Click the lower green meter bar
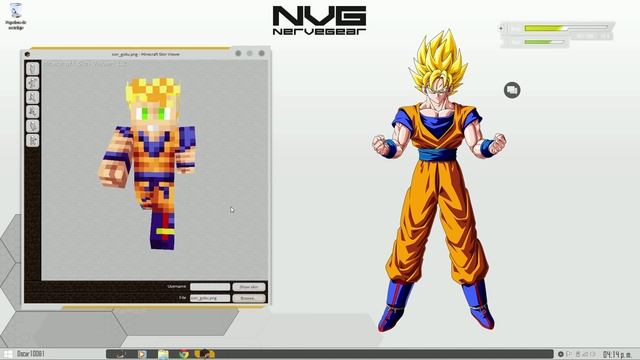 click(x=544, y=42)
